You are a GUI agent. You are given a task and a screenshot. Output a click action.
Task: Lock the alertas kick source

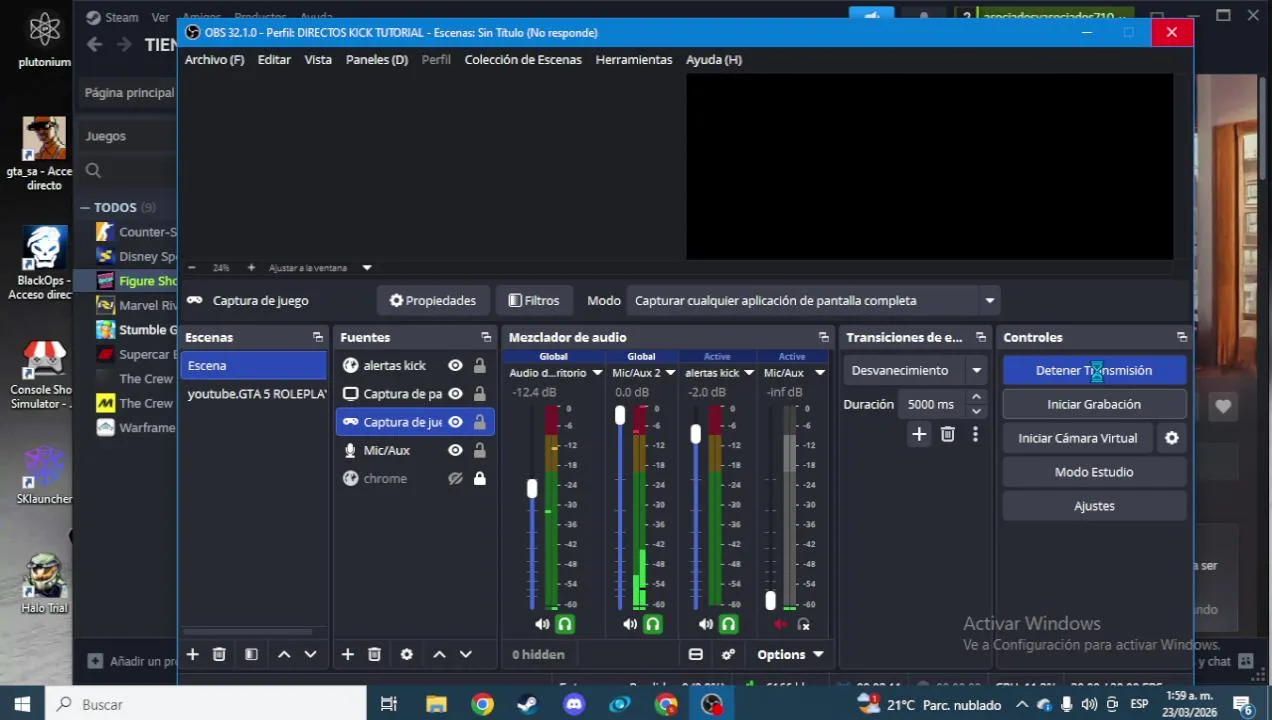coord(480,366)
